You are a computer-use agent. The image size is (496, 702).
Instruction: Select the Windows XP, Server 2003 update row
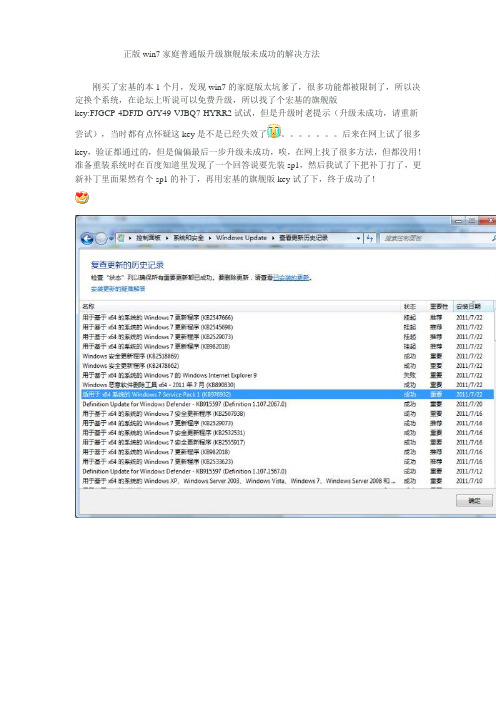coord(287,481)
